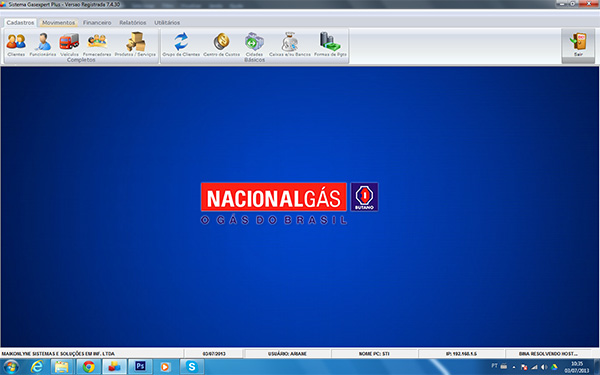Open the Fornecedores icon
The width and height of the screenshot is (600, 375).
coord(97,44)
